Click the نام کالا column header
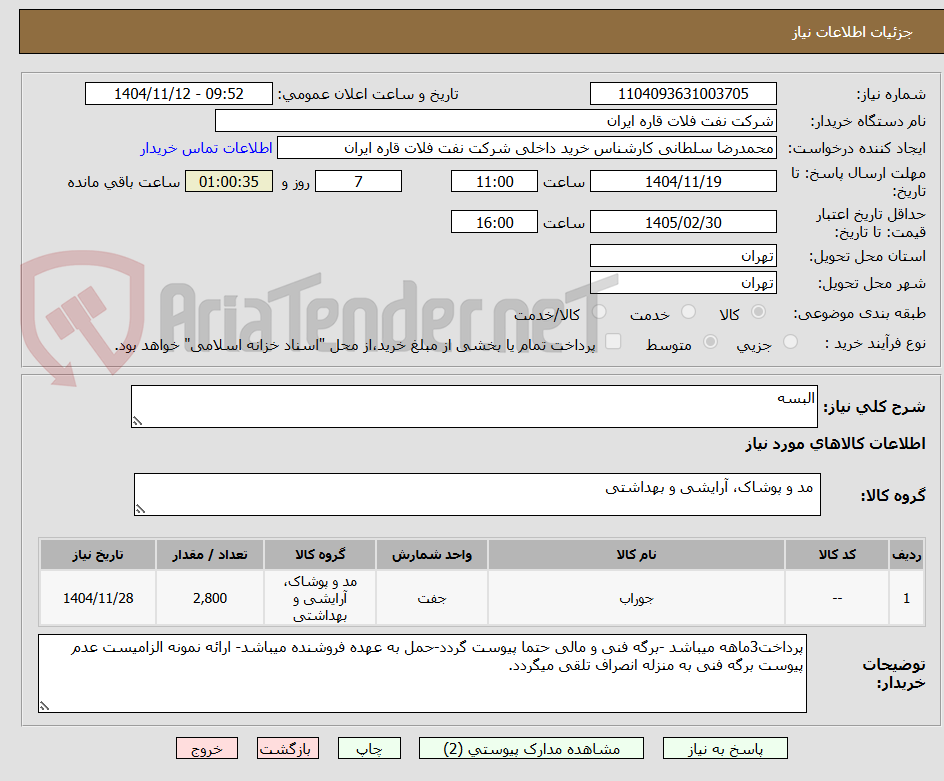944x781 pixels. point(636,555)
